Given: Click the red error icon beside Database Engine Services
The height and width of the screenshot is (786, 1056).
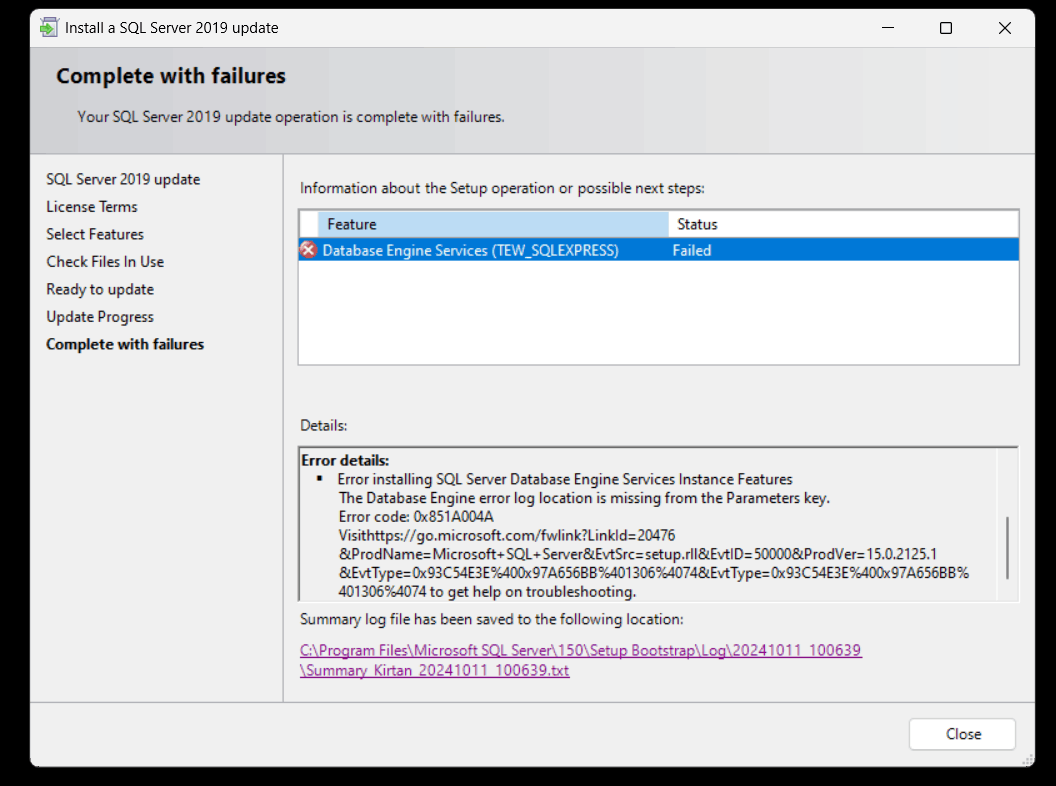Looking at the screenshot, I should (308, 250).
